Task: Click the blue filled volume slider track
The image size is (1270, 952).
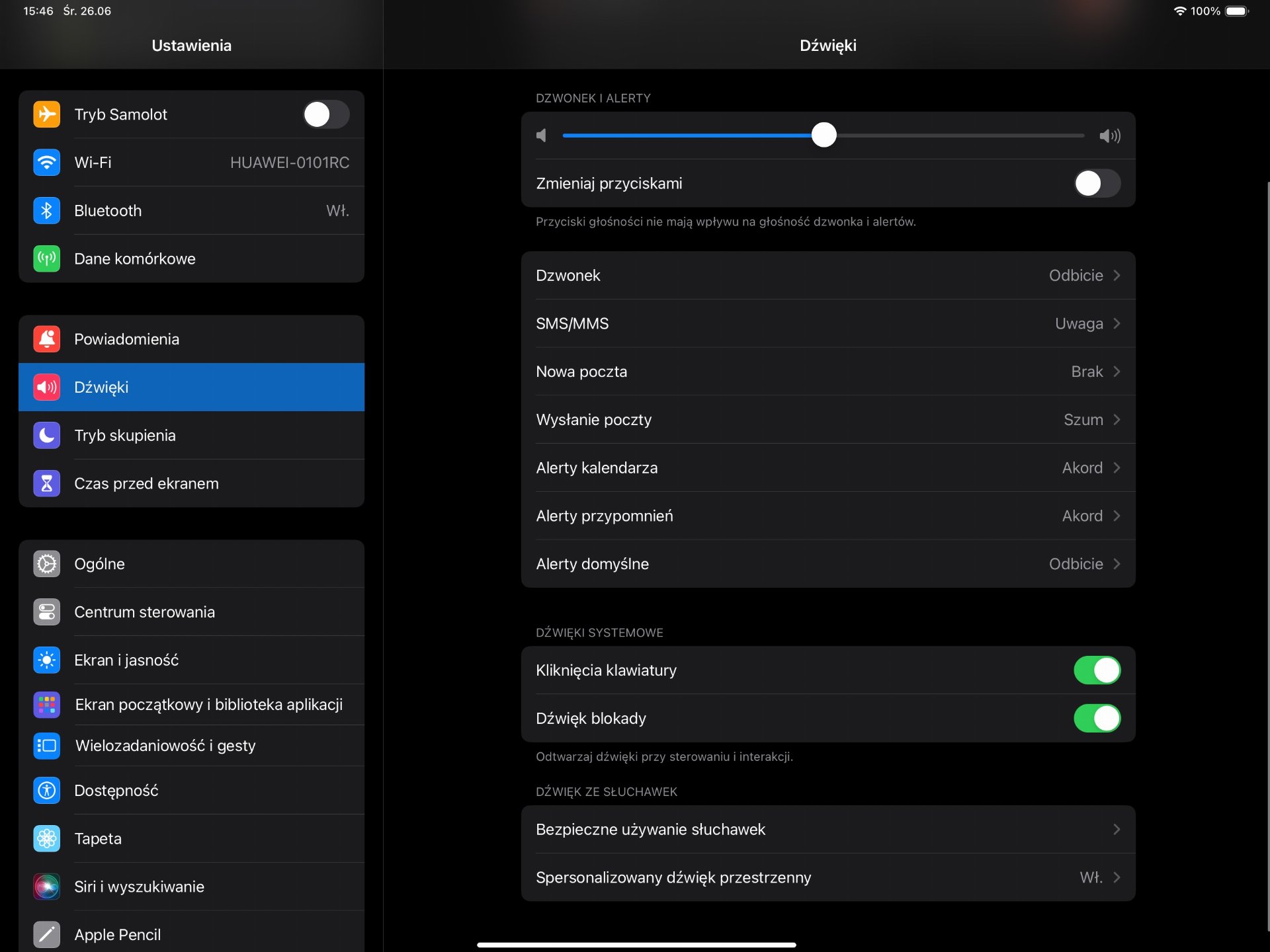Action: [687, 136]
